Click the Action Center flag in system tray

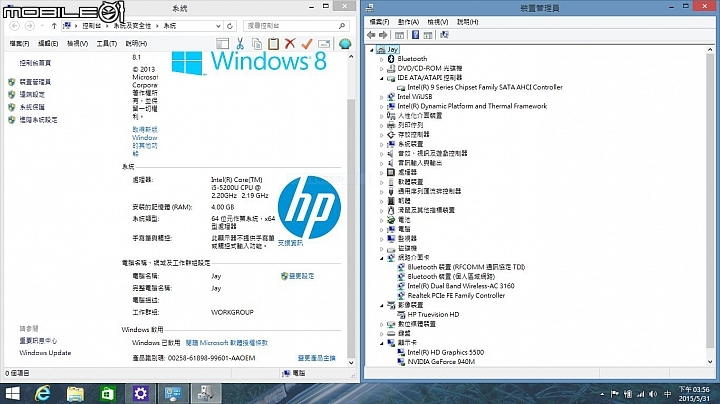(614, 394)
